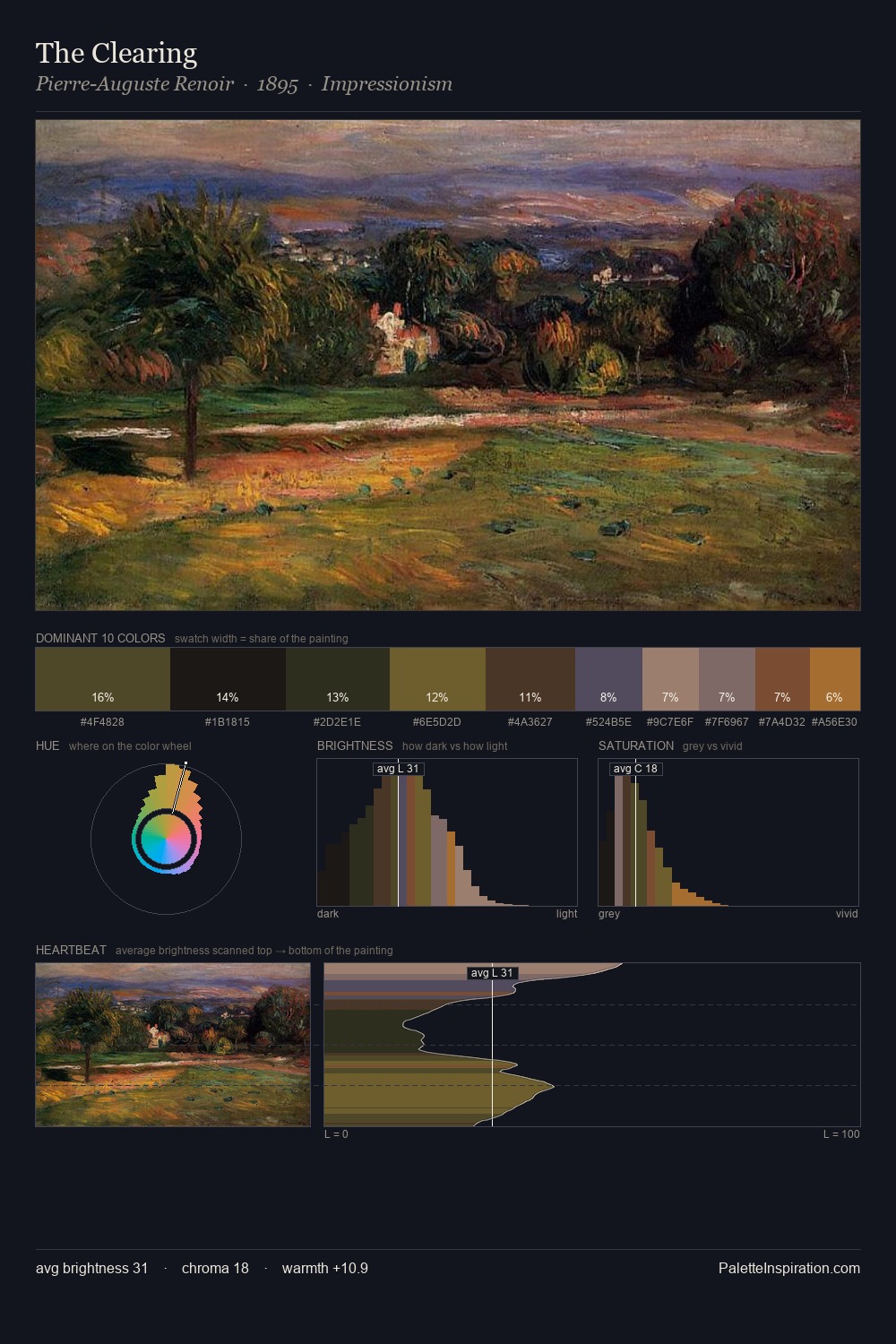Click the title 'The Clearing'

(116, 53)
